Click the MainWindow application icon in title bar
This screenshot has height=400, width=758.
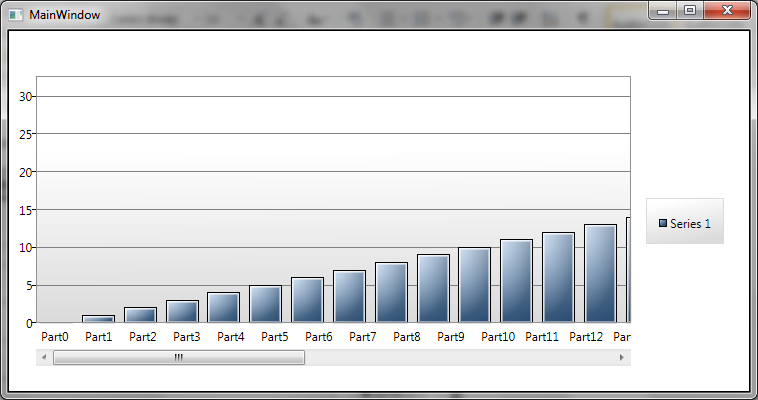15,15
